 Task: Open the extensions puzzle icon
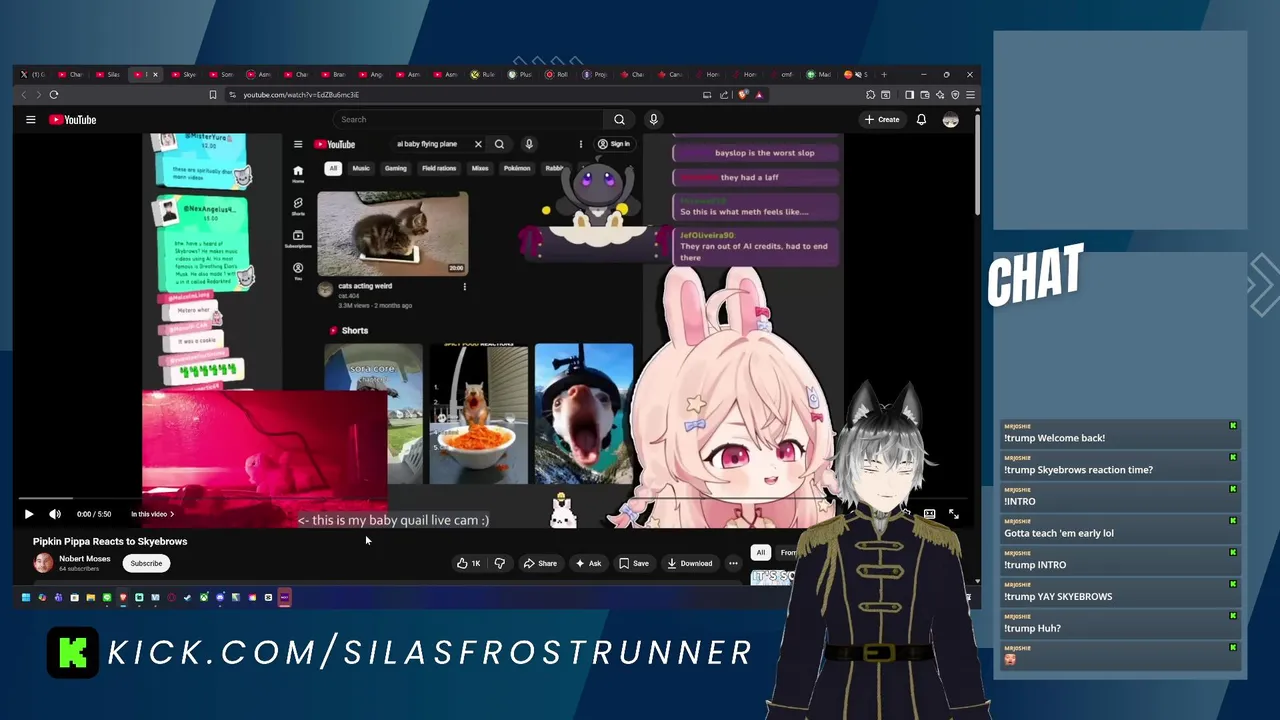(x=870, y=95)
